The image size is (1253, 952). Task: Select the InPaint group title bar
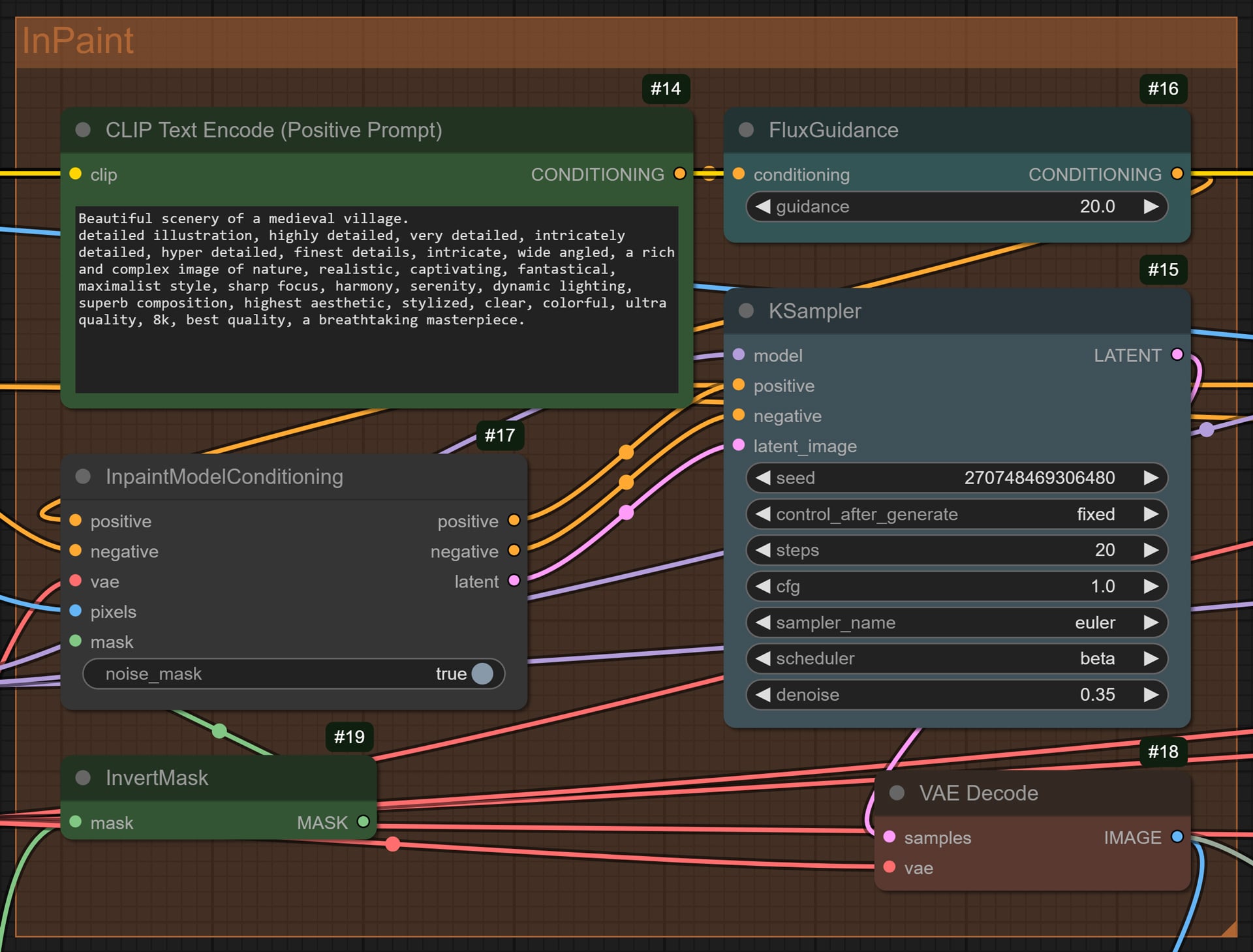coord(626,42)
